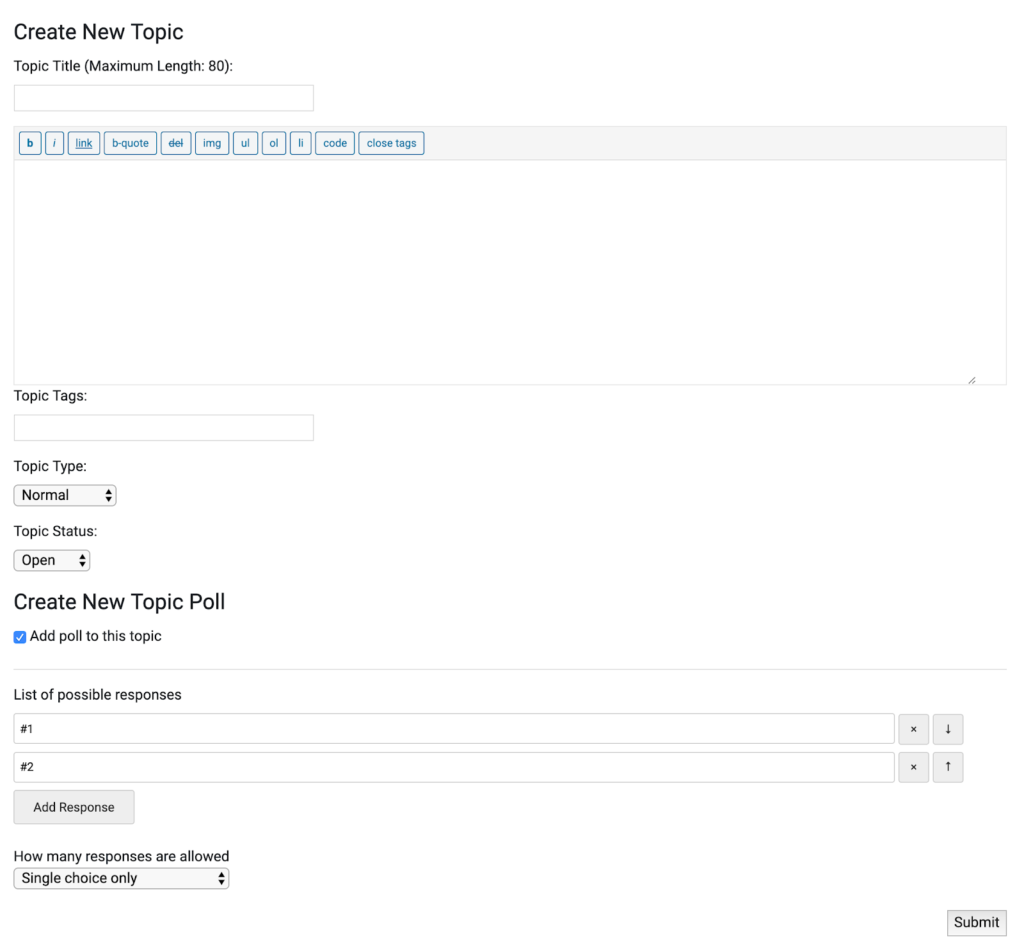Image resolution: width=1024 pixels, height=948 pixels.
Task: Insert an image with the img button
Action: 212,143
